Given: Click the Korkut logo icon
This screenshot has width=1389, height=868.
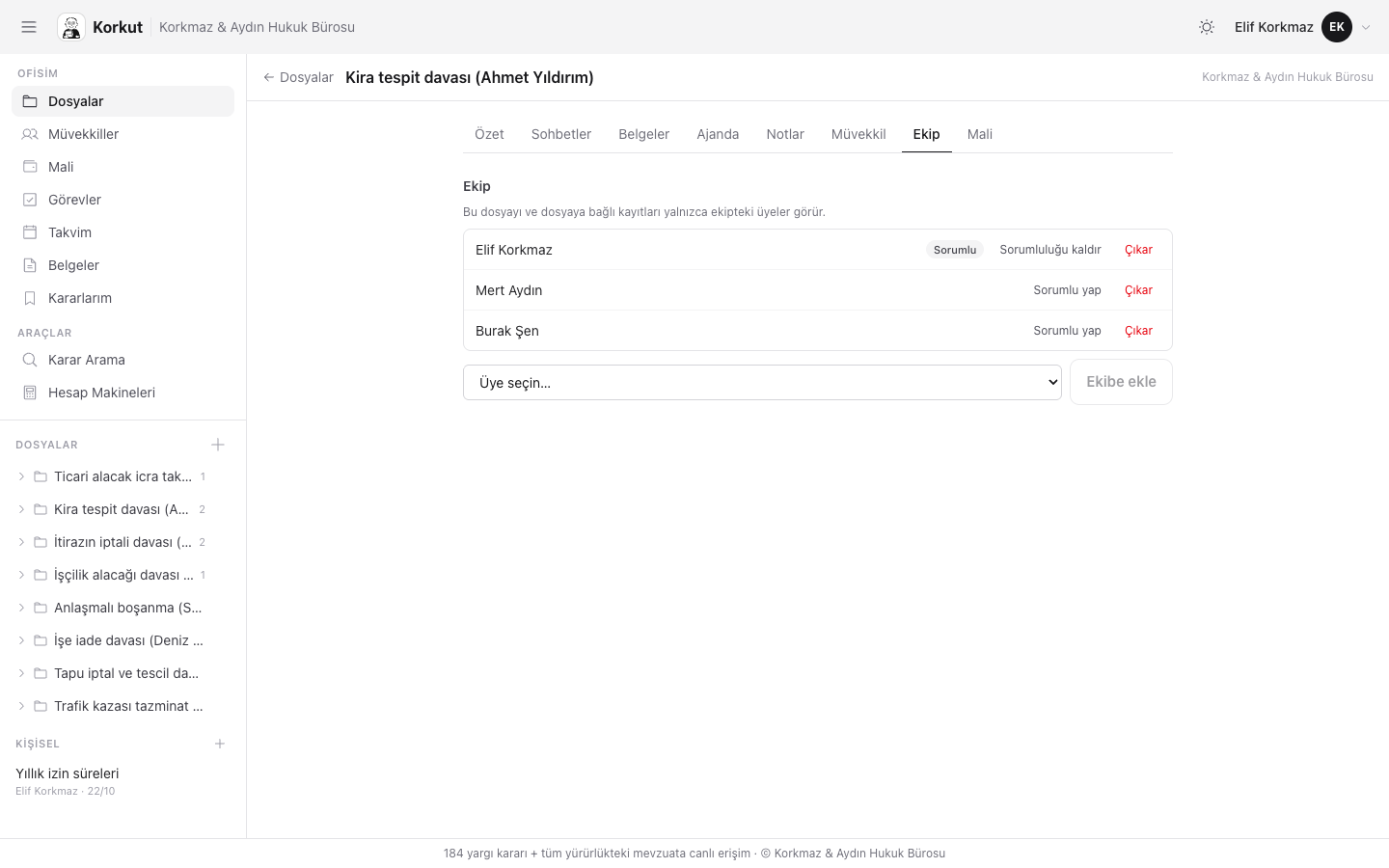Looking at the screenshot, I should pos(71,27).
